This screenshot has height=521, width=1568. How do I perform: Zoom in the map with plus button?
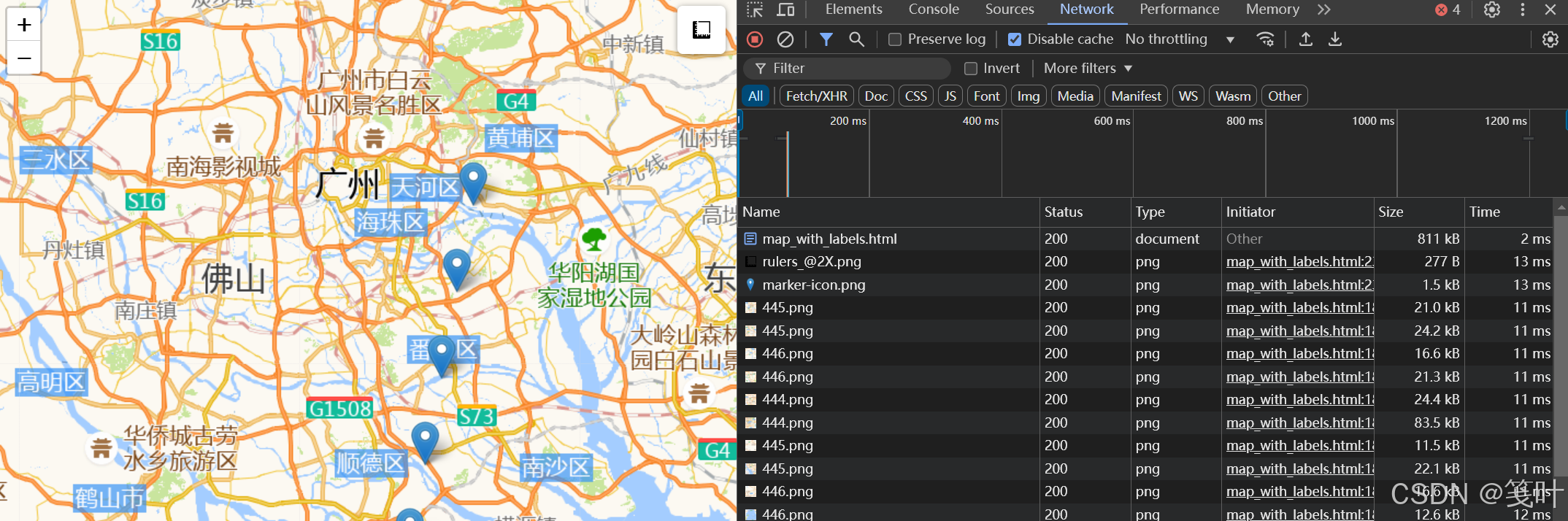click(x=24, y=25)
